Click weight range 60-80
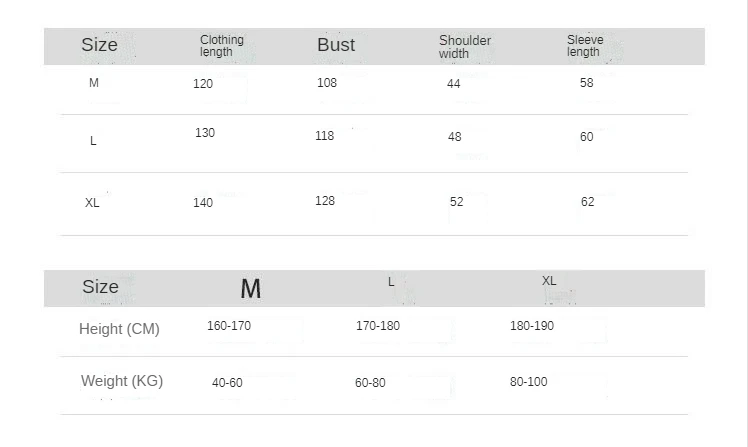 pos(370,383)
